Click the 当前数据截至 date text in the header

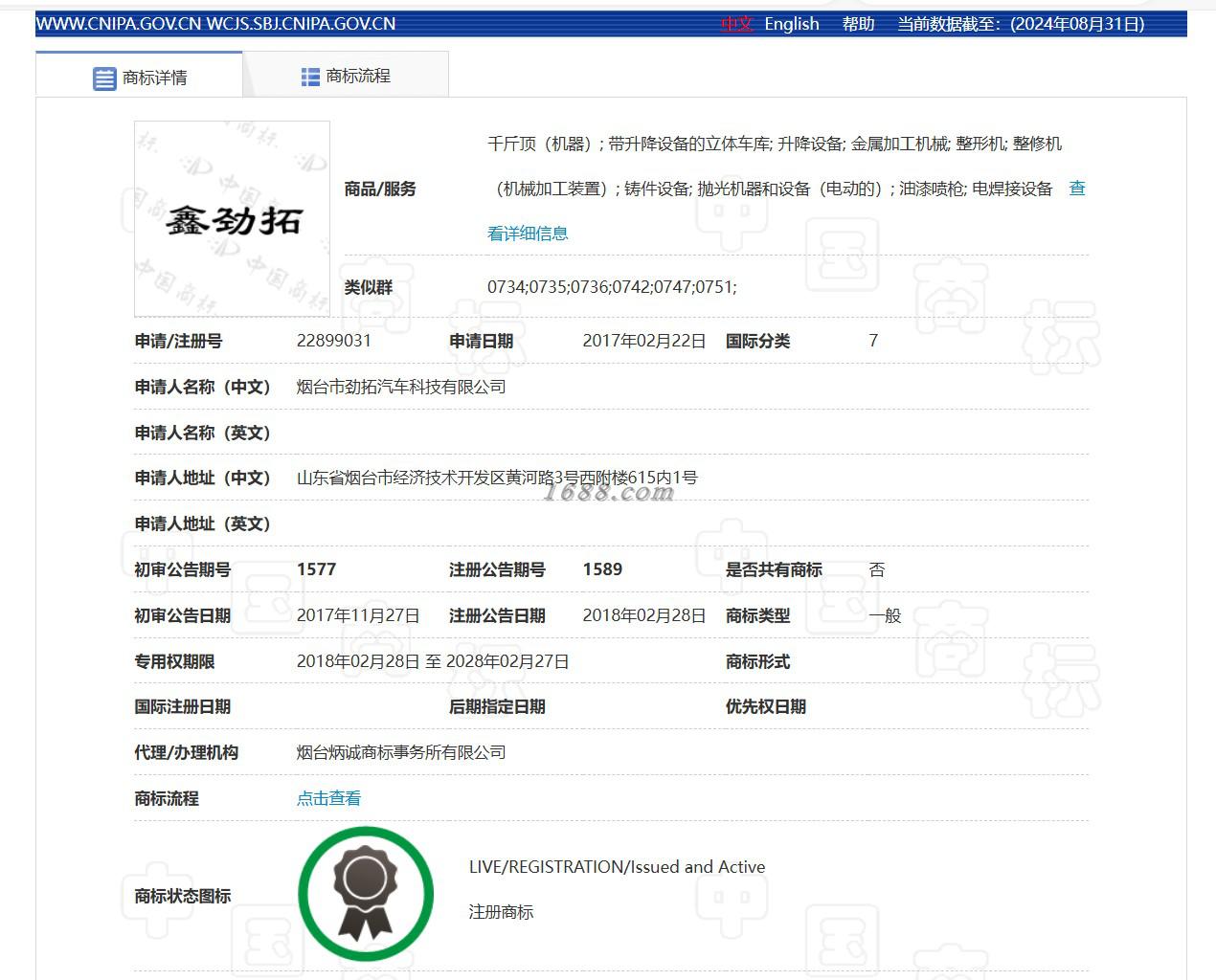(1021, 24)
